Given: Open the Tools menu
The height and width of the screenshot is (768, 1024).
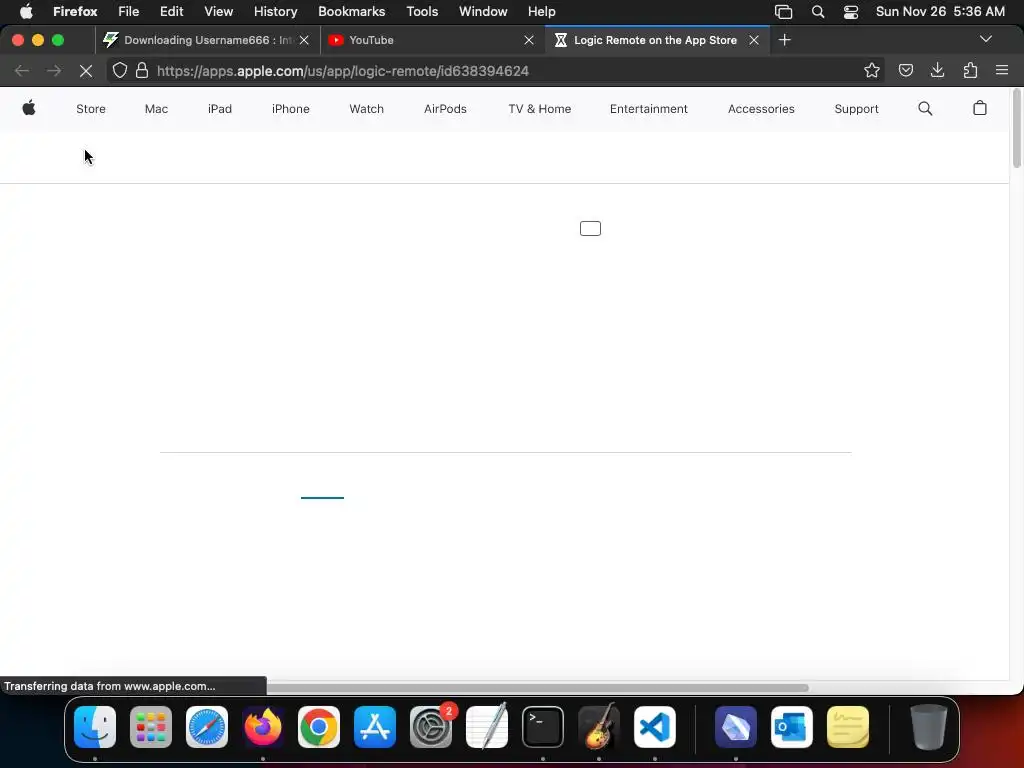Looking at the screenshot, I should [x=422, y=12].
